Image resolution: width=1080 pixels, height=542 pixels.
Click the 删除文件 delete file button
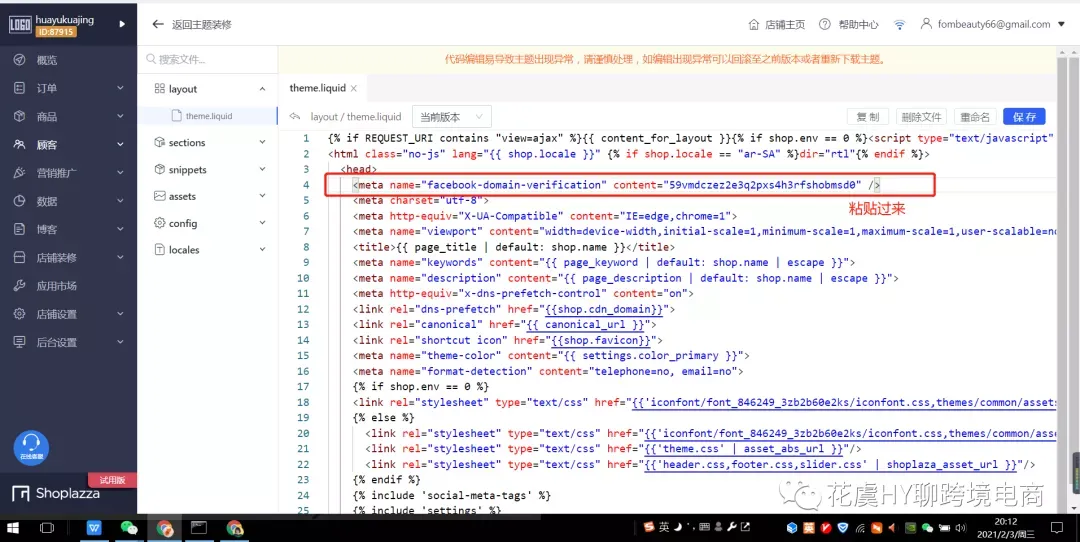[x=921, y=116]
